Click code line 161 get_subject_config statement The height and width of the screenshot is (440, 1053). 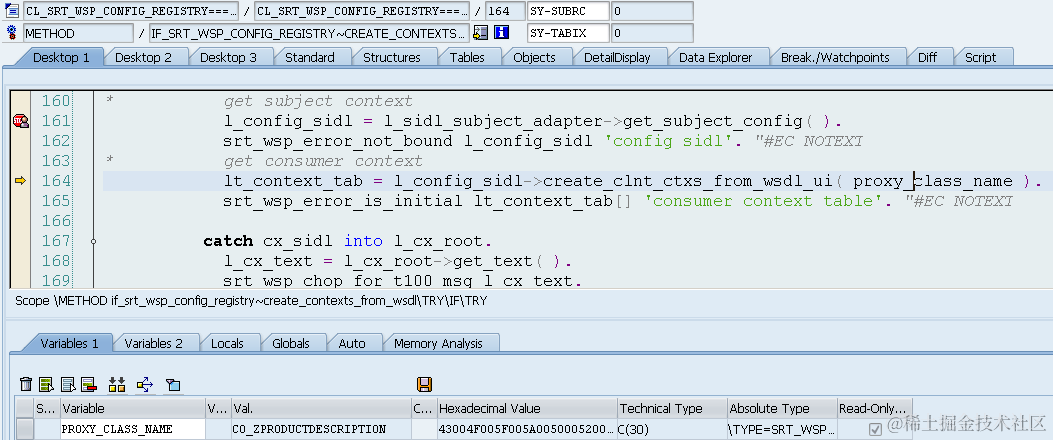pos(533,122)
